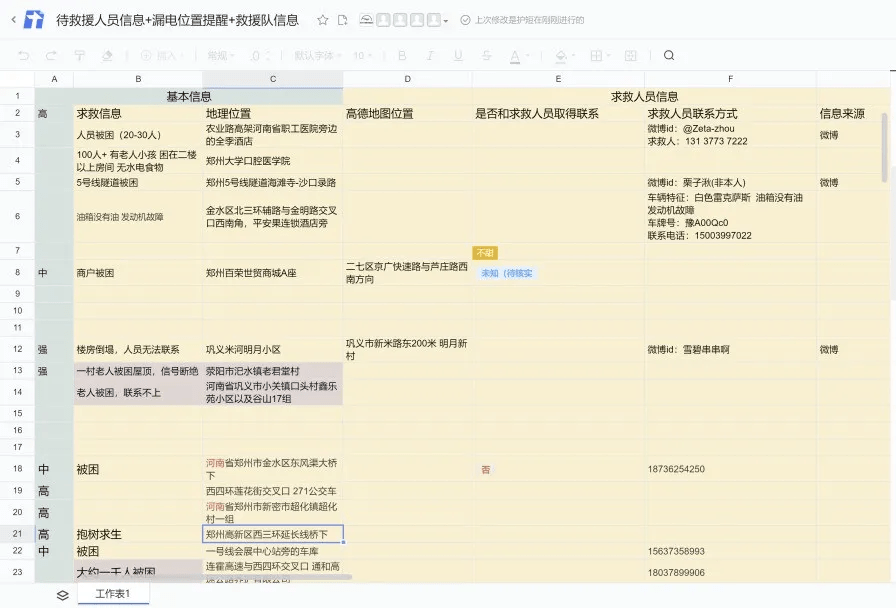896x608 pixels.
Task: Toggle bold formatting
Action: click(402, 55)
